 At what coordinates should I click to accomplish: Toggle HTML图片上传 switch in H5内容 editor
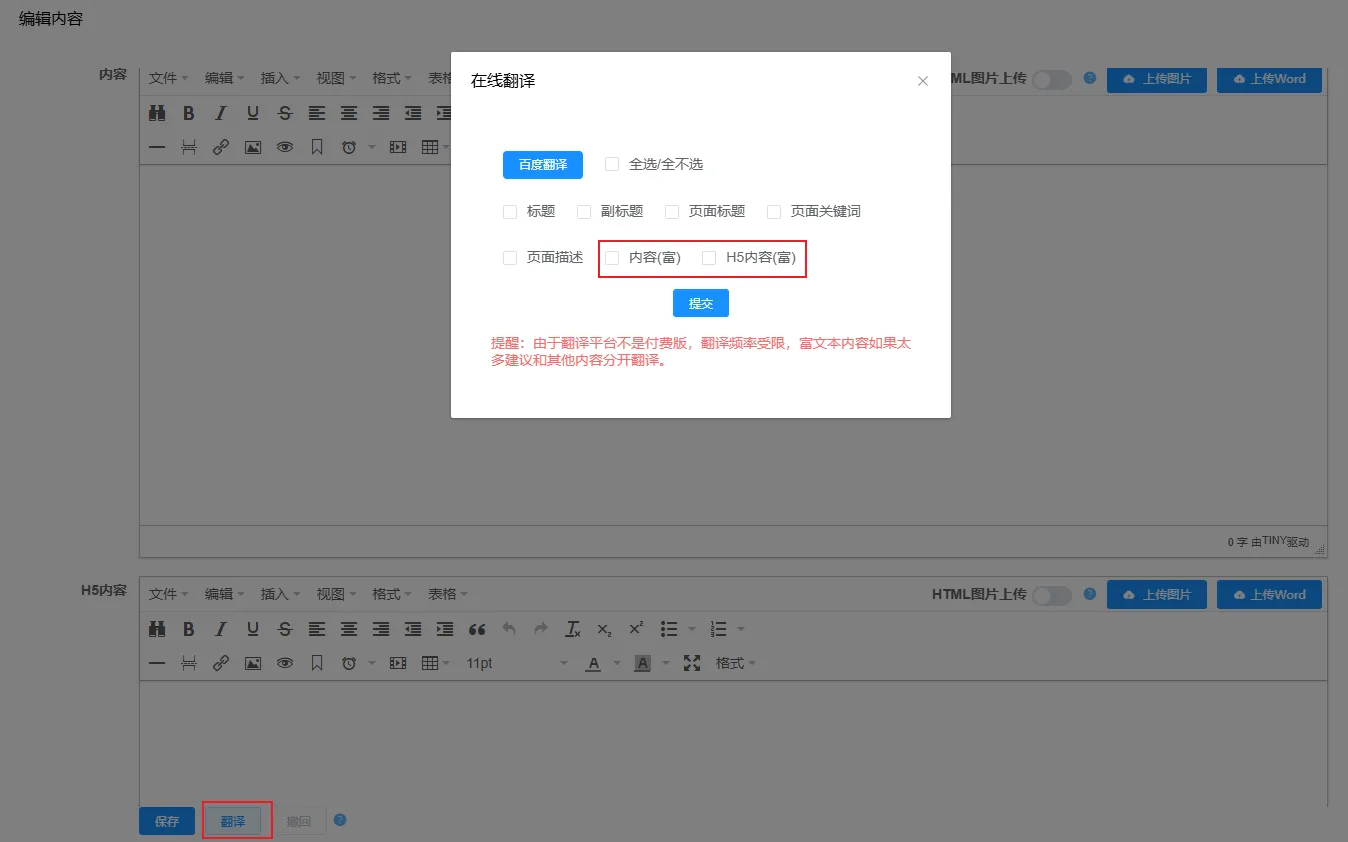coord(1051,595)
